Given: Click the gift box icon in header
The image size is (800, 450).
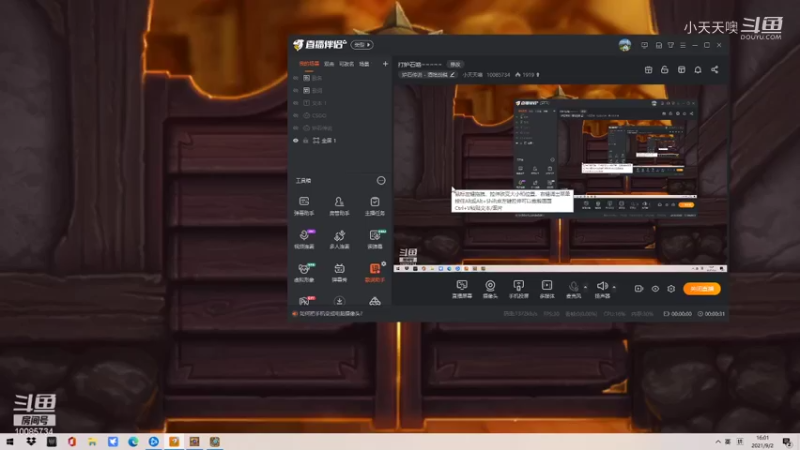Looking at the screenshot, I should tap(648, 70).
